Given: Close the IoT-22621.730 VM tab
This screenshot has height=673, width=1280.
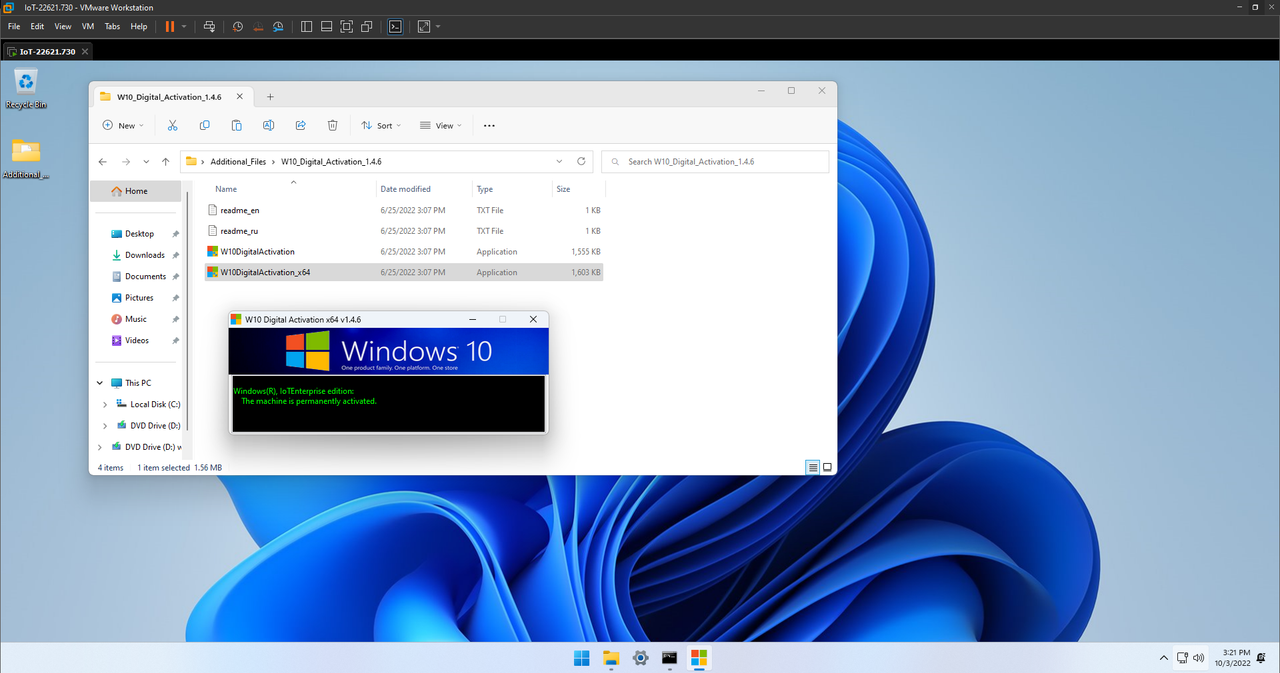Looking at the screenshot, I should pos(85,51).
